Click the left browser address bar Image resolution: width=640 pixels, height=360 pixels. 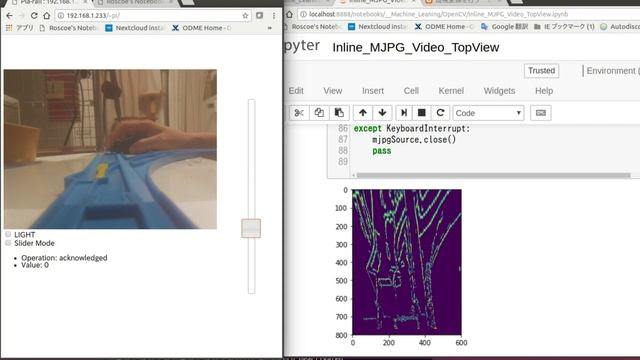[153, 16]
